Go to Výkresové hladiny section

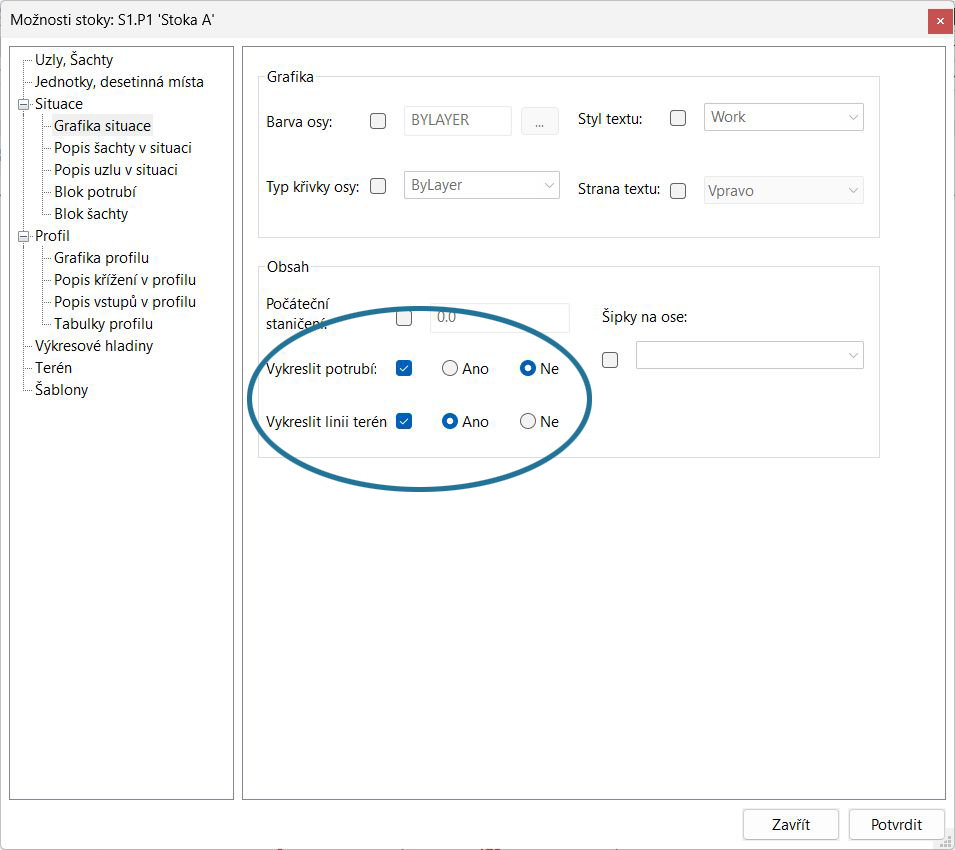click(x=94, y=346)
